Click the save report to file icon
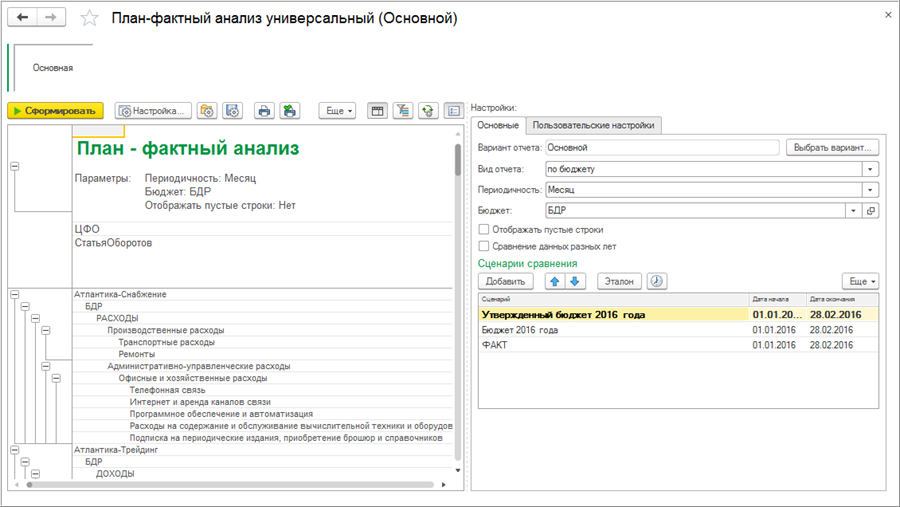Screen dimensions: 900x507 (x=289, y=111)
